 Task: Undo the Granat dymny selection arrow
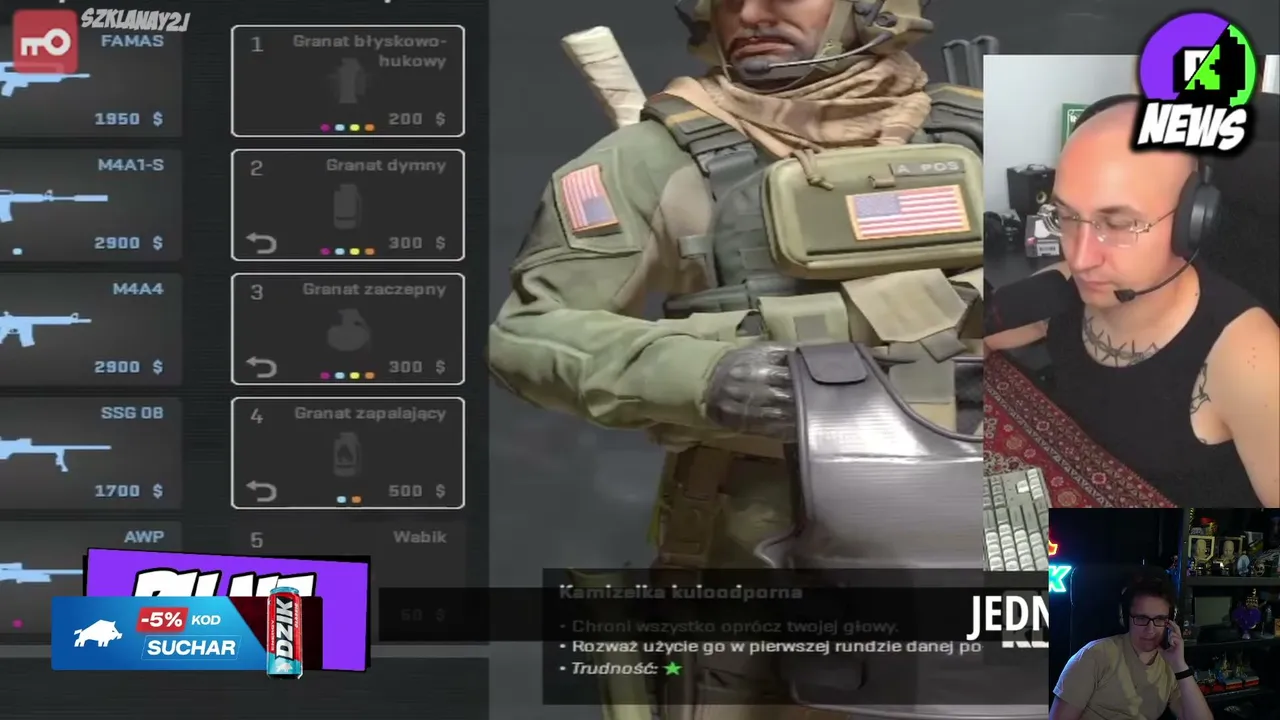point(261,242)
